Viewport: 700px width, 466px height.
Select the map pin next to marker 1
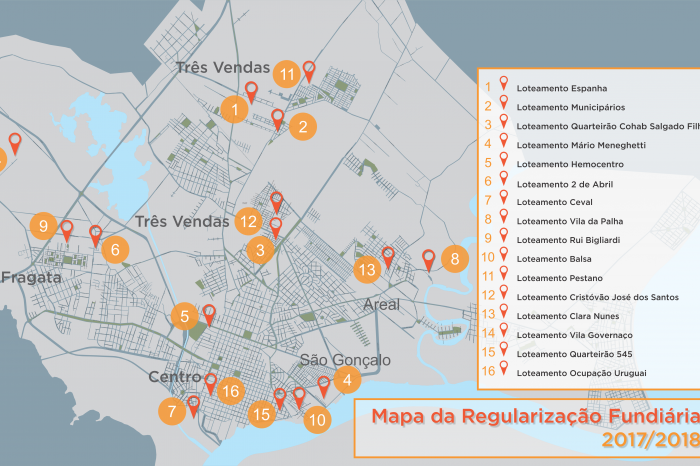(251, 92)
